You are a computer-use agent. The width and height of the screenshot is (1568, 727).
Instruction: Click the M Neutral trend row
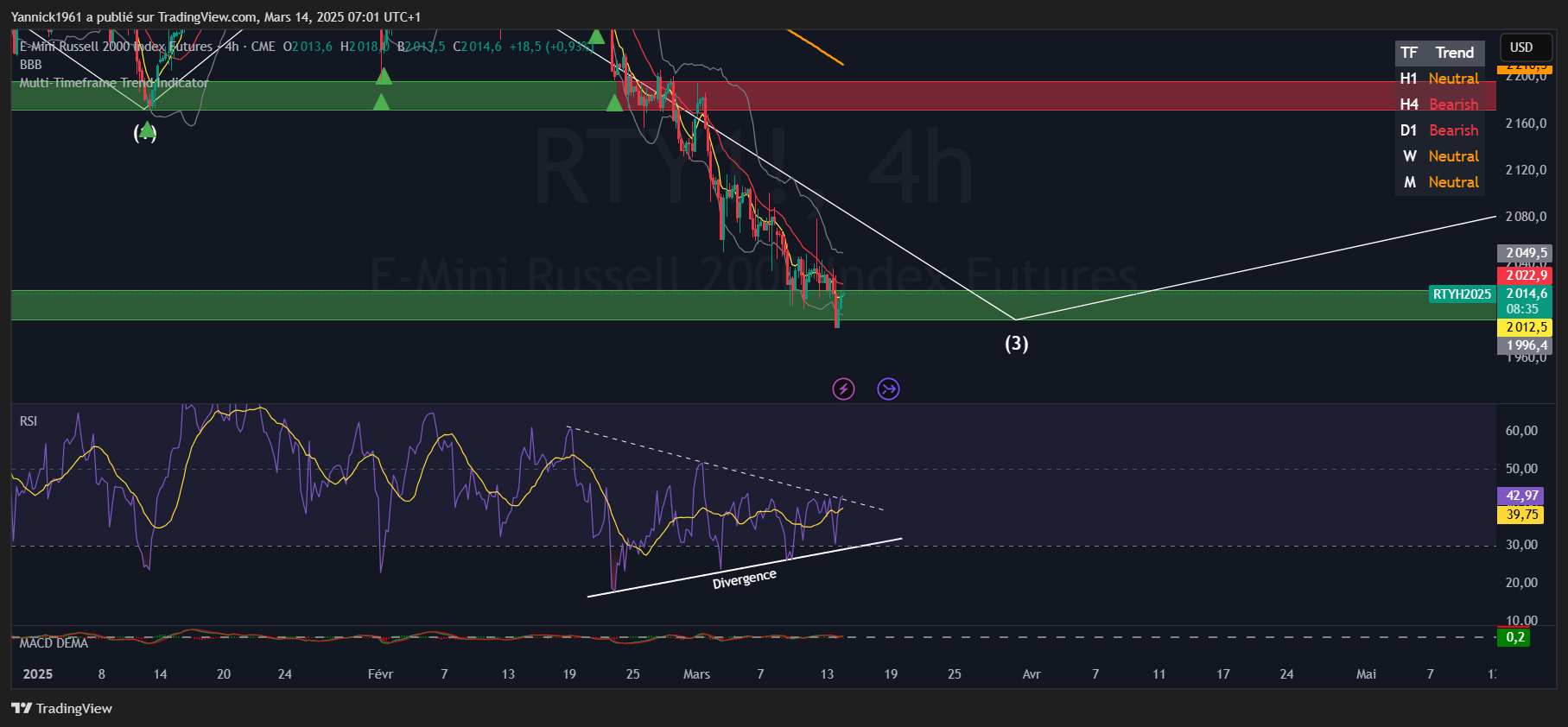click(x=1439, y=182)
